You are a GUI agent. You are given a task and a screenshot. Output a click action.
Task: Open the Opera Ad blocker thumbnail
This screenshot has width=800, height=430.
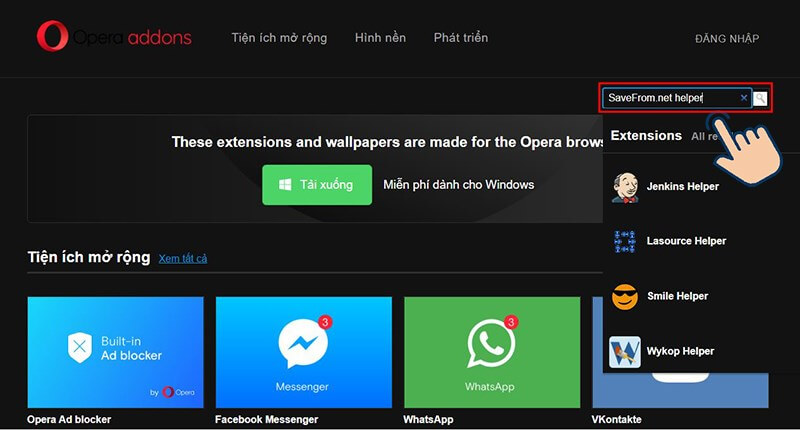click(115, 352)
